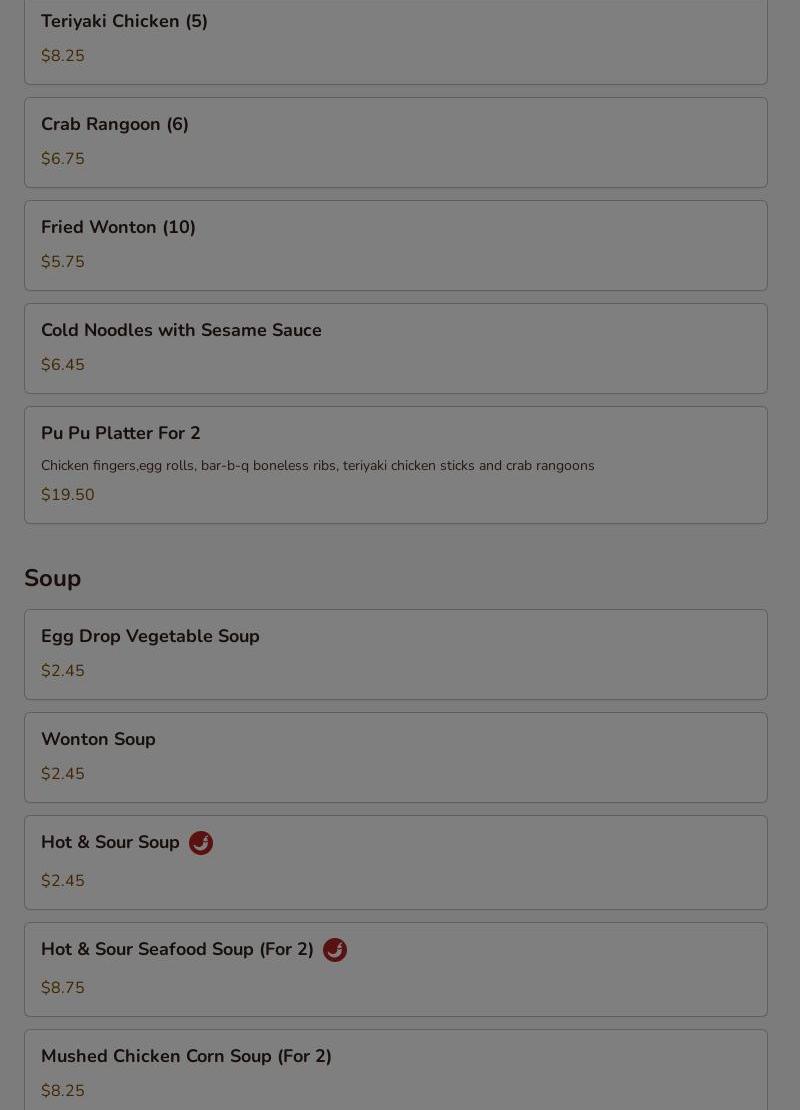The width and height of the screenshot is (800, 1110).
Task: Select Pu Pu Platter For 2
Action: pos(396,465)
